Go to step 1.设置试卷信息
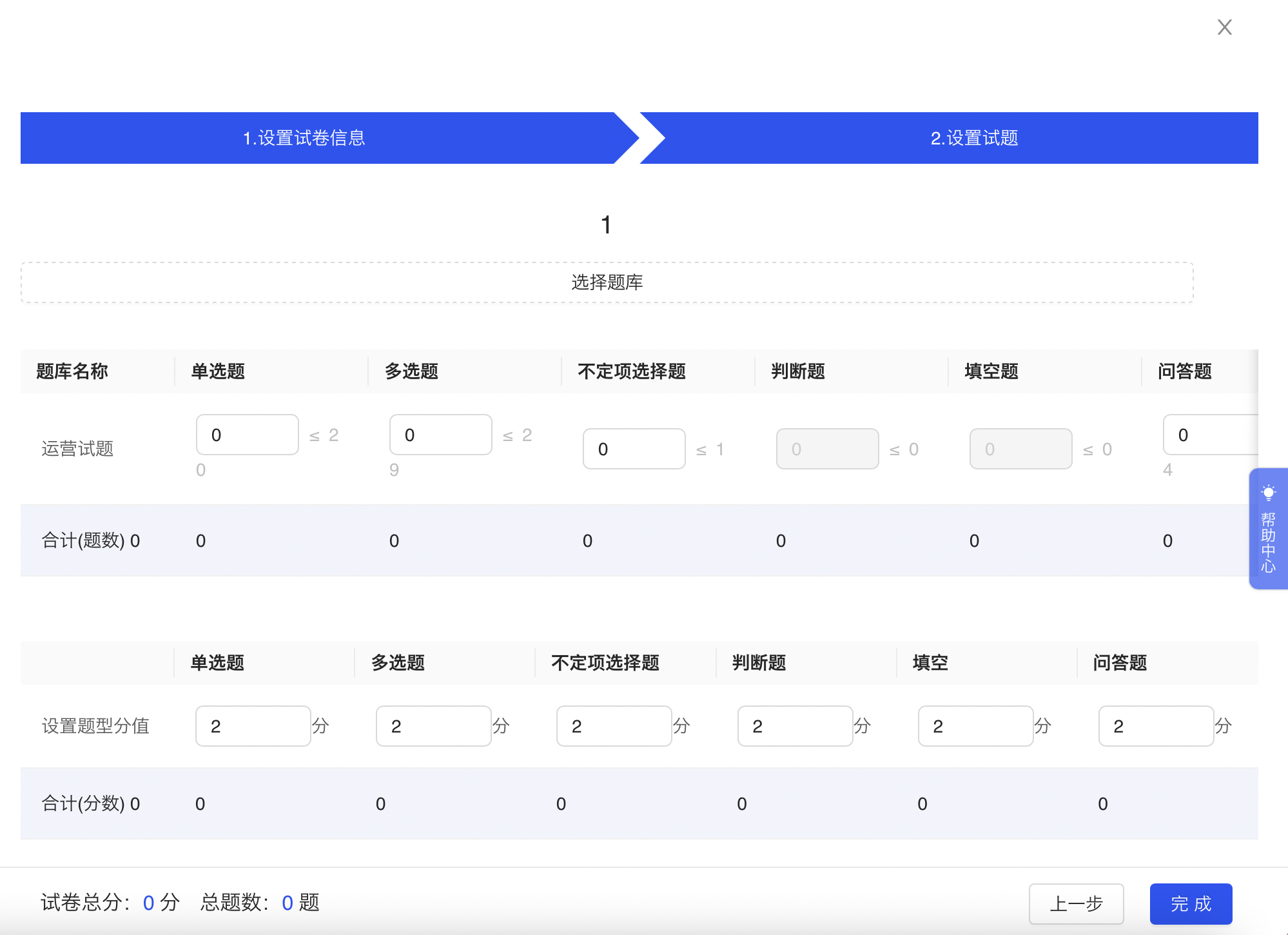 304,138
